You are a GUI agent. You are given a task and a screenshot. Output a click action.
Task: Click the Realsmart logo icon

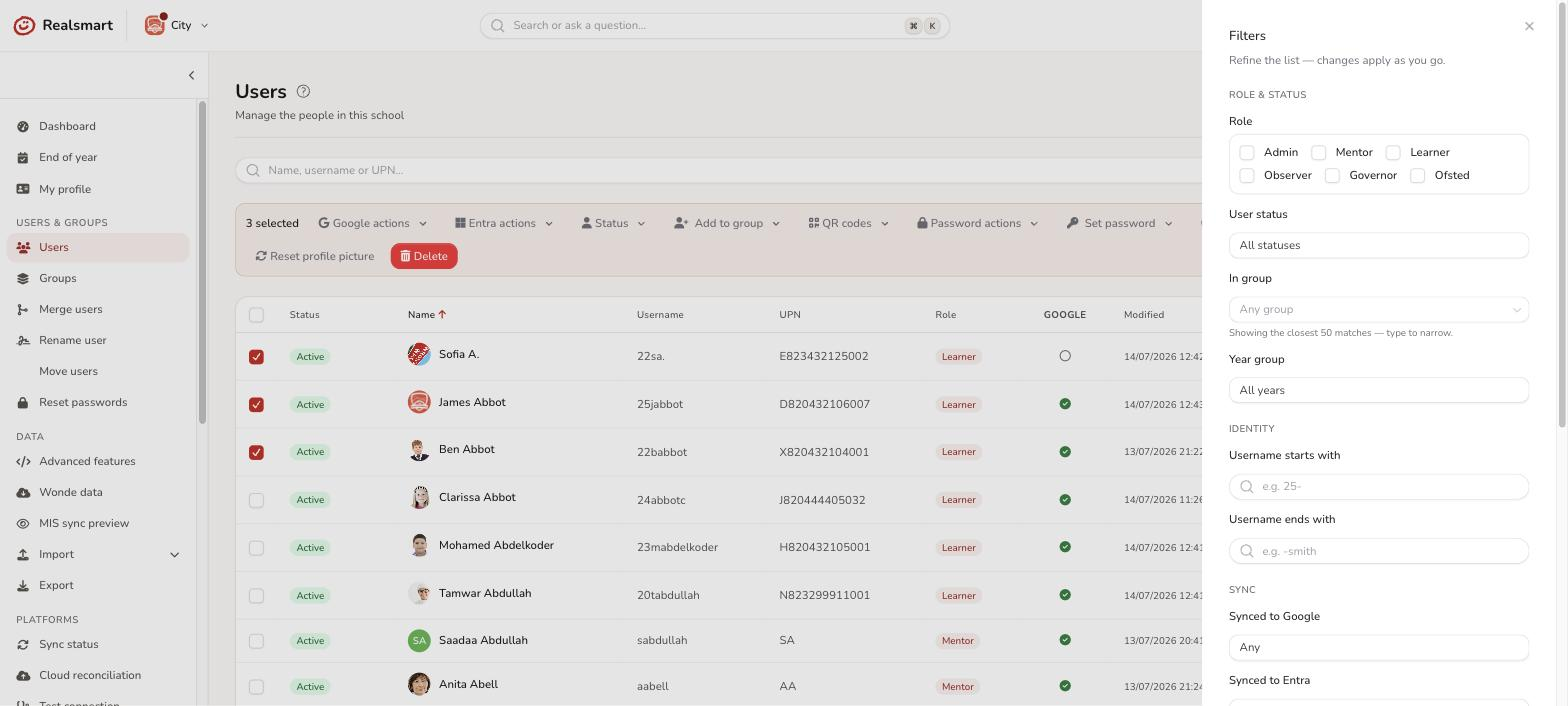pyautogui.click(x=24, y=25)
